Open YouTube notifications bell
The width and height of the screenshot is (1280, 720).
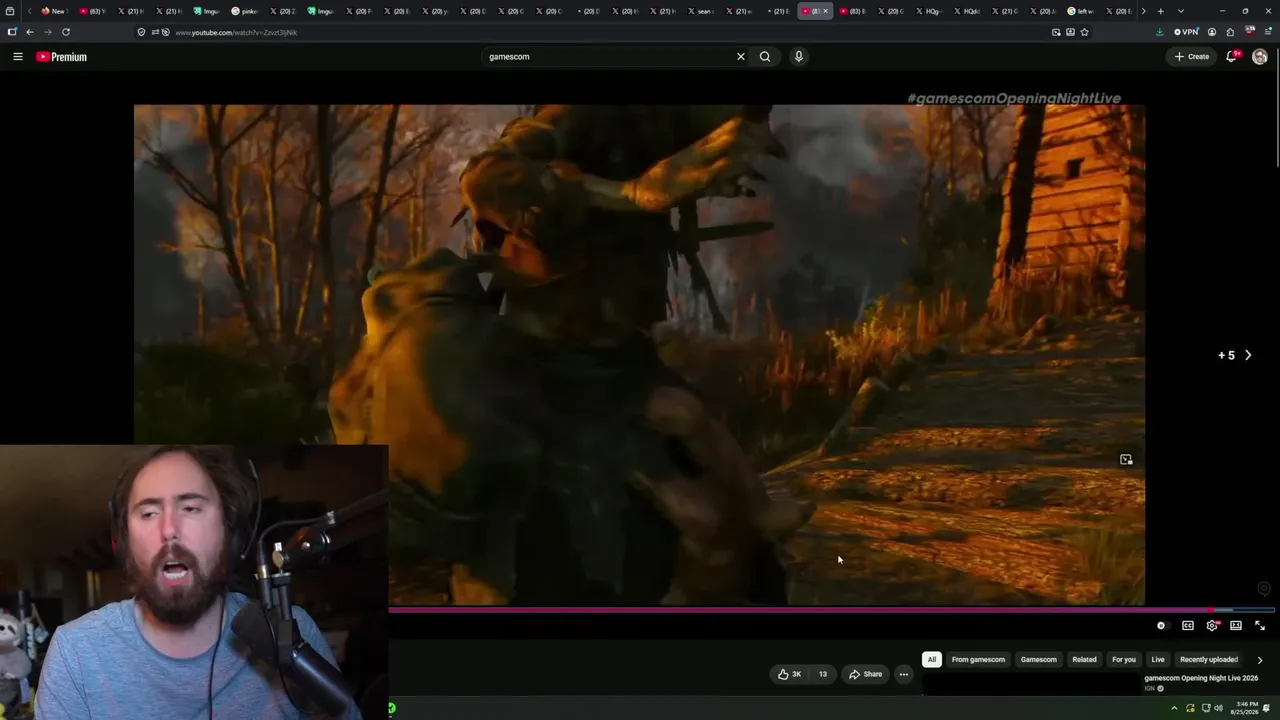click(1232, 57)
